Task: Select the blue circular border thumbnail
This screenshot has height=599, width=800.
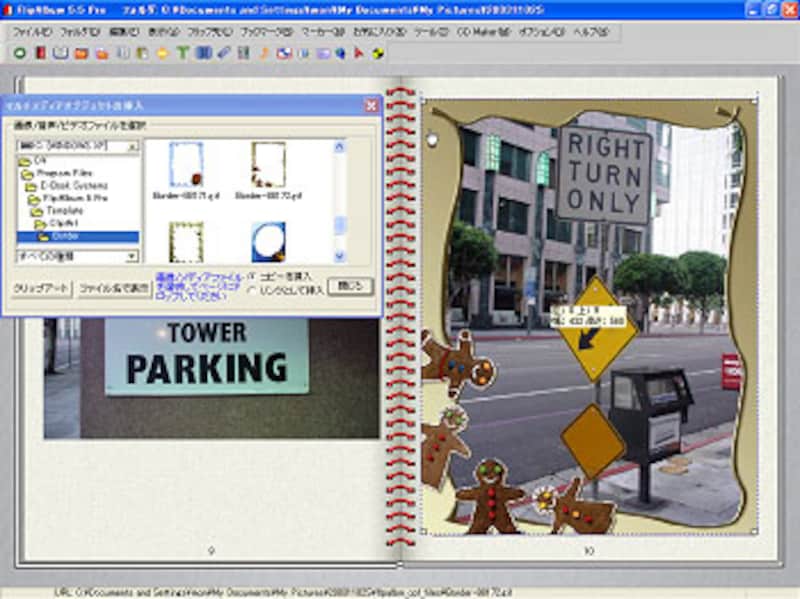Action: point(269,240)
